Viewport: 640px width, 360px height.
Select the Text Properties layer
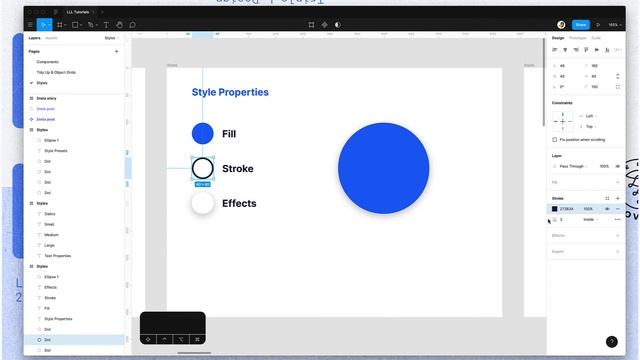click(57, 256)
